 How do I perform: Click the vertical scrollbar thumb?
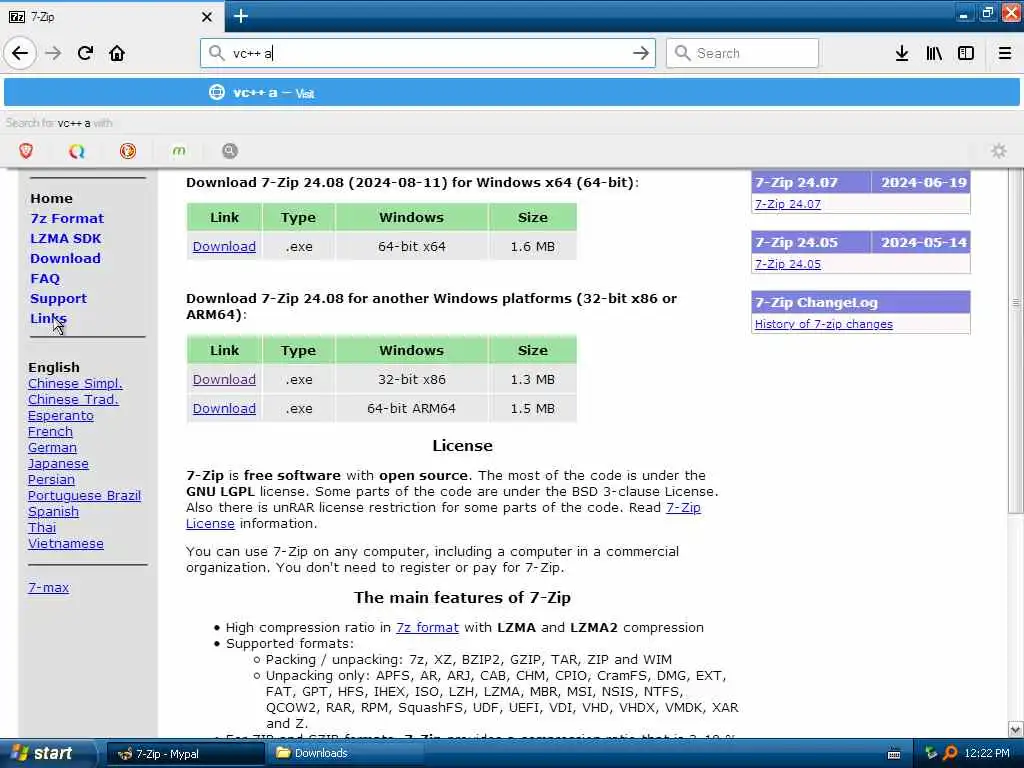pos(1016,343)
